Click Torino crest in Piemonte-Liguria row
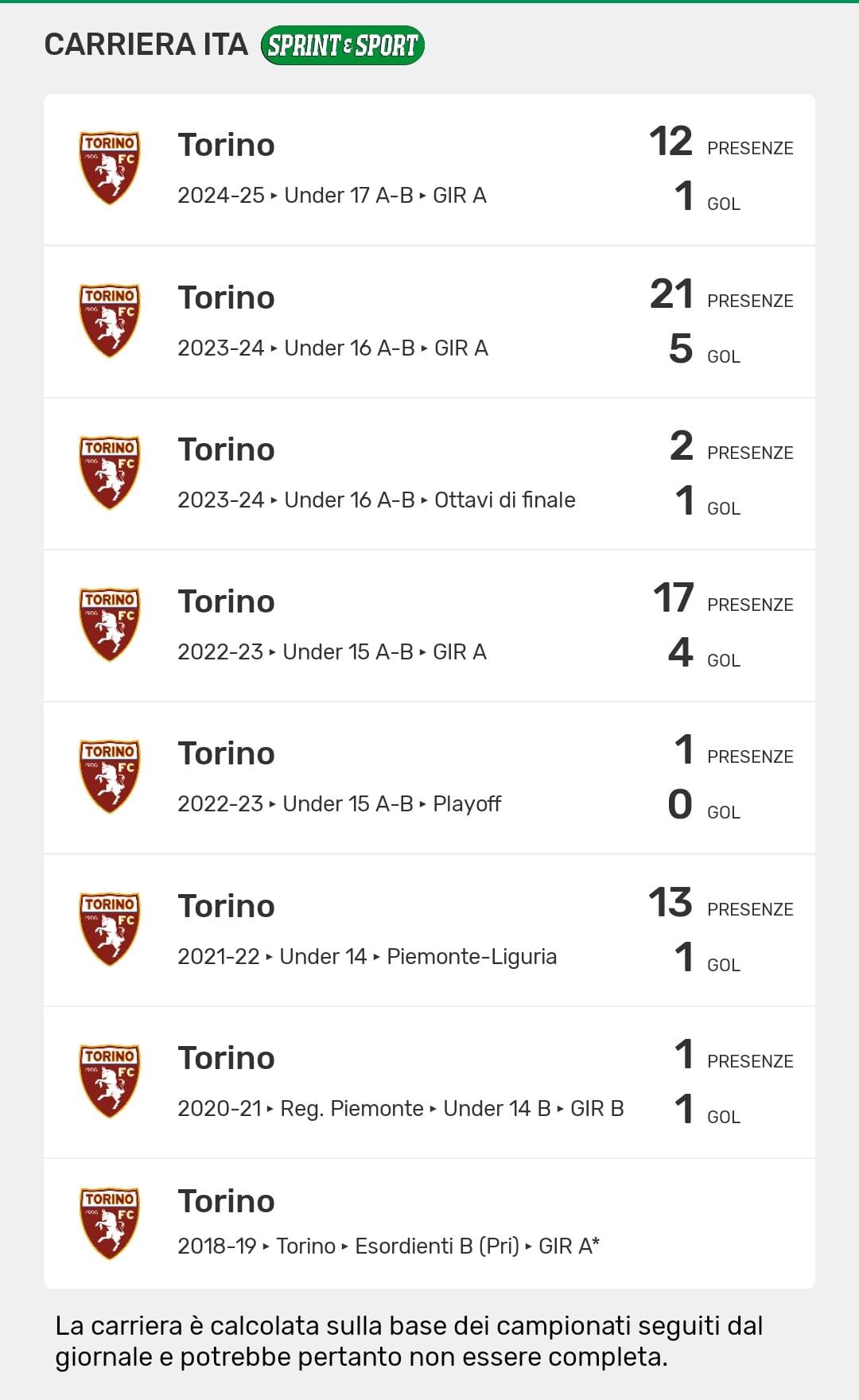Image resolution: width=859 pixels, height=1400 pixels. click(x=110, y=929)
